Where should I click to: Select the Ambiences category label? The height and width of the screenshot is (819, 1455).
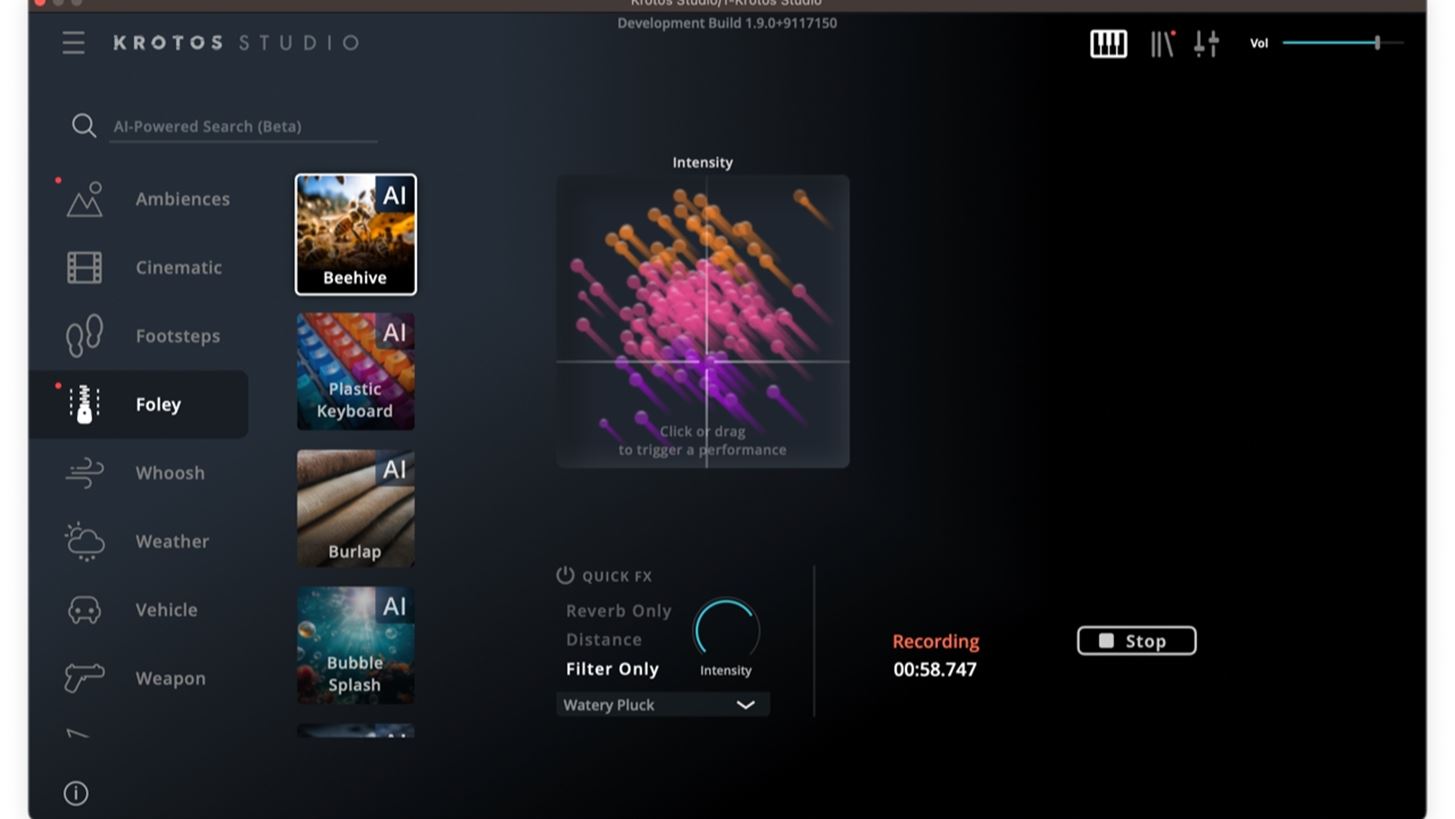pyautogui.click(x=183, y=199)
